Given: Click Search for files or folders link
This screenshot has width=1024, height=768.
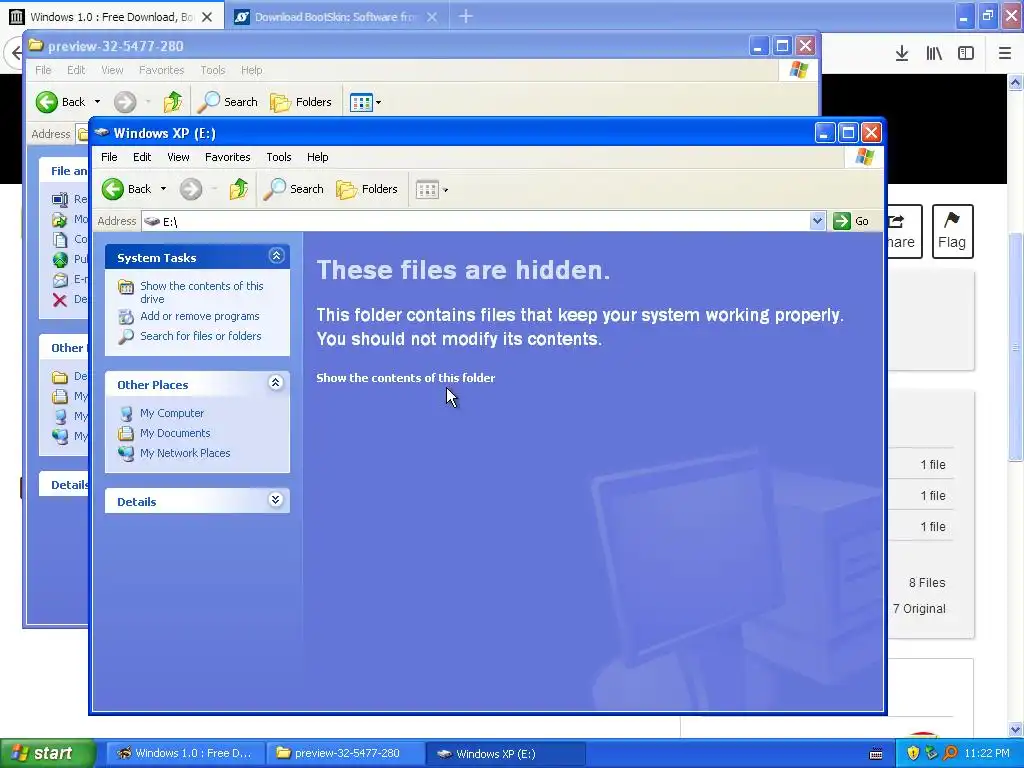Looking at the screenshot, I should [x=200, y=336].
